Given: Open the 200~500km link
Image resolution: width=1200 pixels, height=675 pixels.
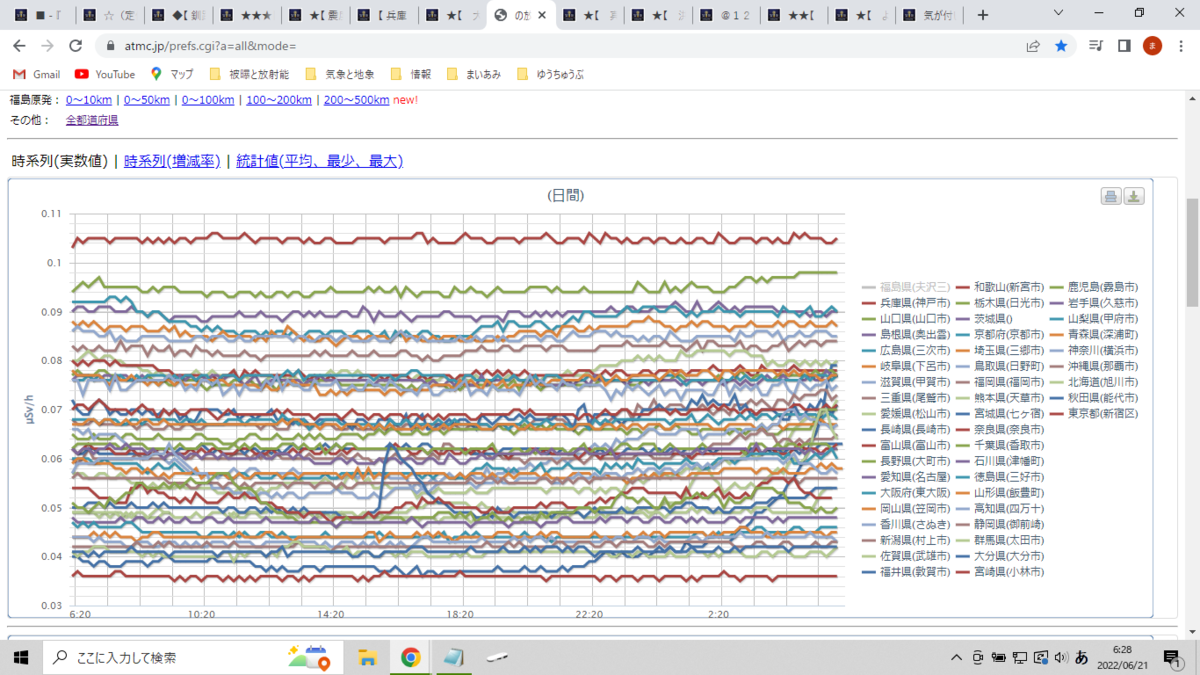Looking at the screenshot, I should click(x=356, y=100).
